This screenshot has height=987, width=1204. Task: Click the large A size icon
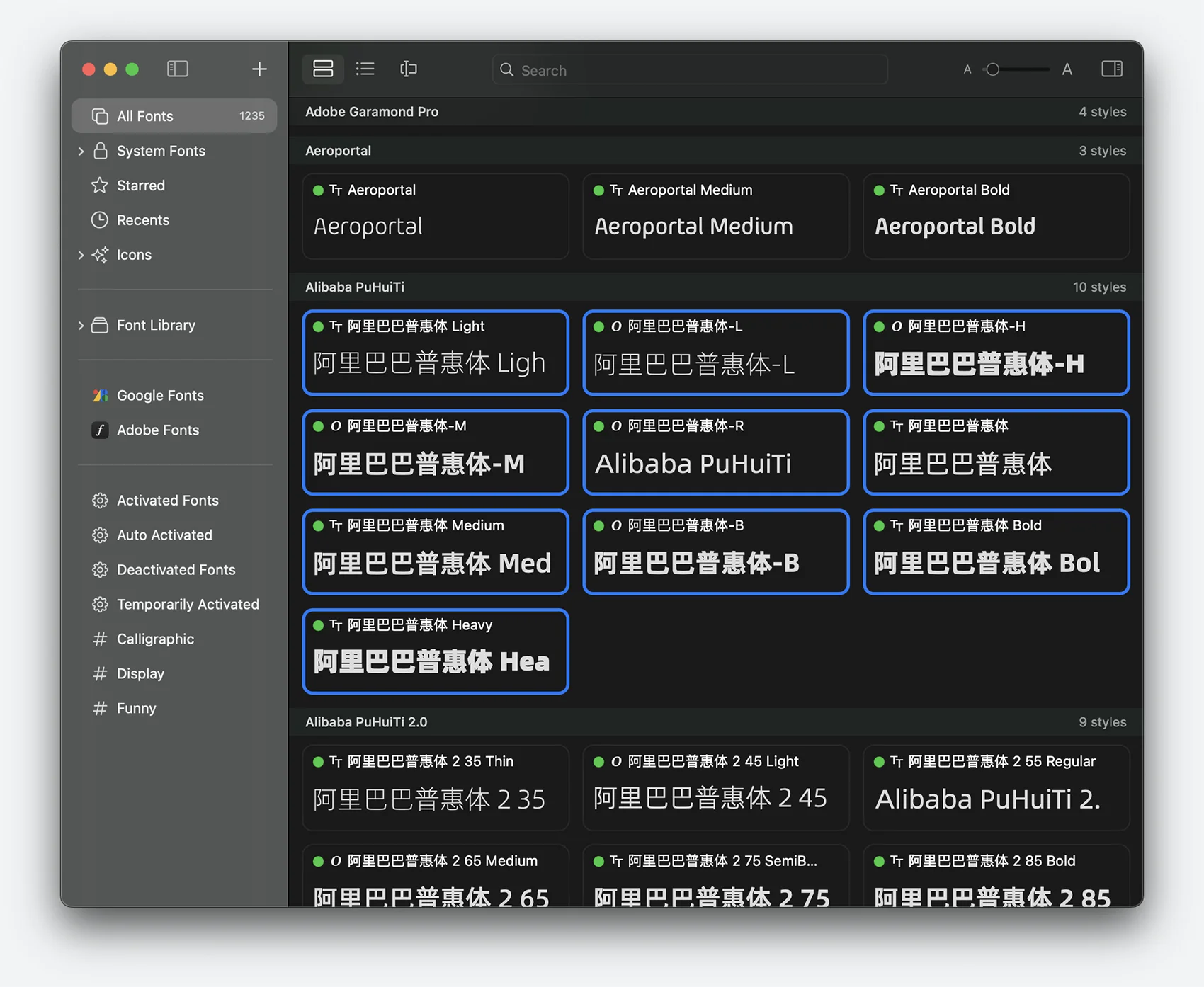[x=1067, y=69]
